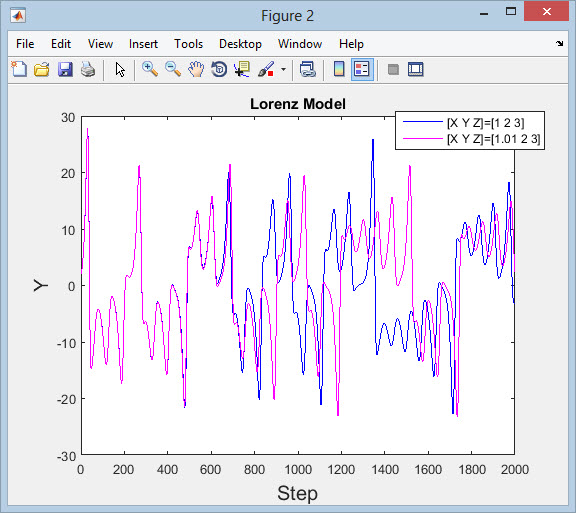576x513 pixels.
Task: Click the Link Plot icon
Action: [x=307, y=69]
